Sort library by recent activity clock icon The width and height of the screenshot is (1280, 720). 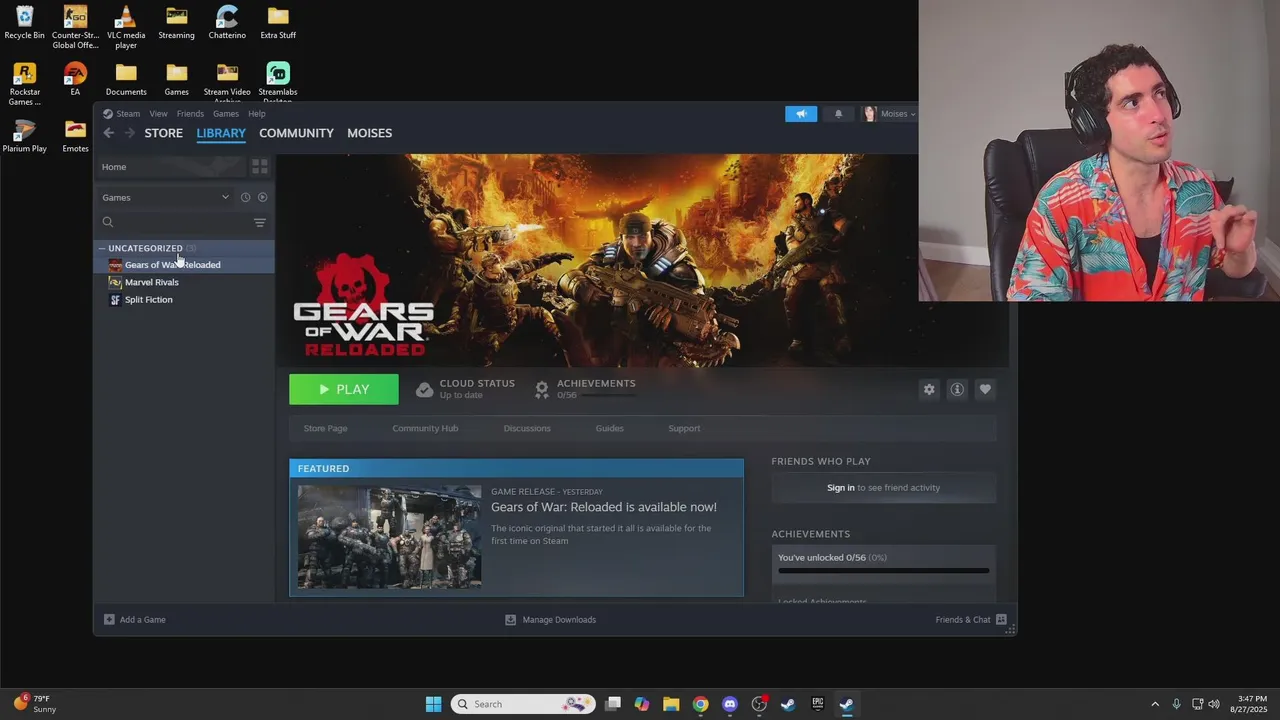pyautogui.click(x=245, y=198)
